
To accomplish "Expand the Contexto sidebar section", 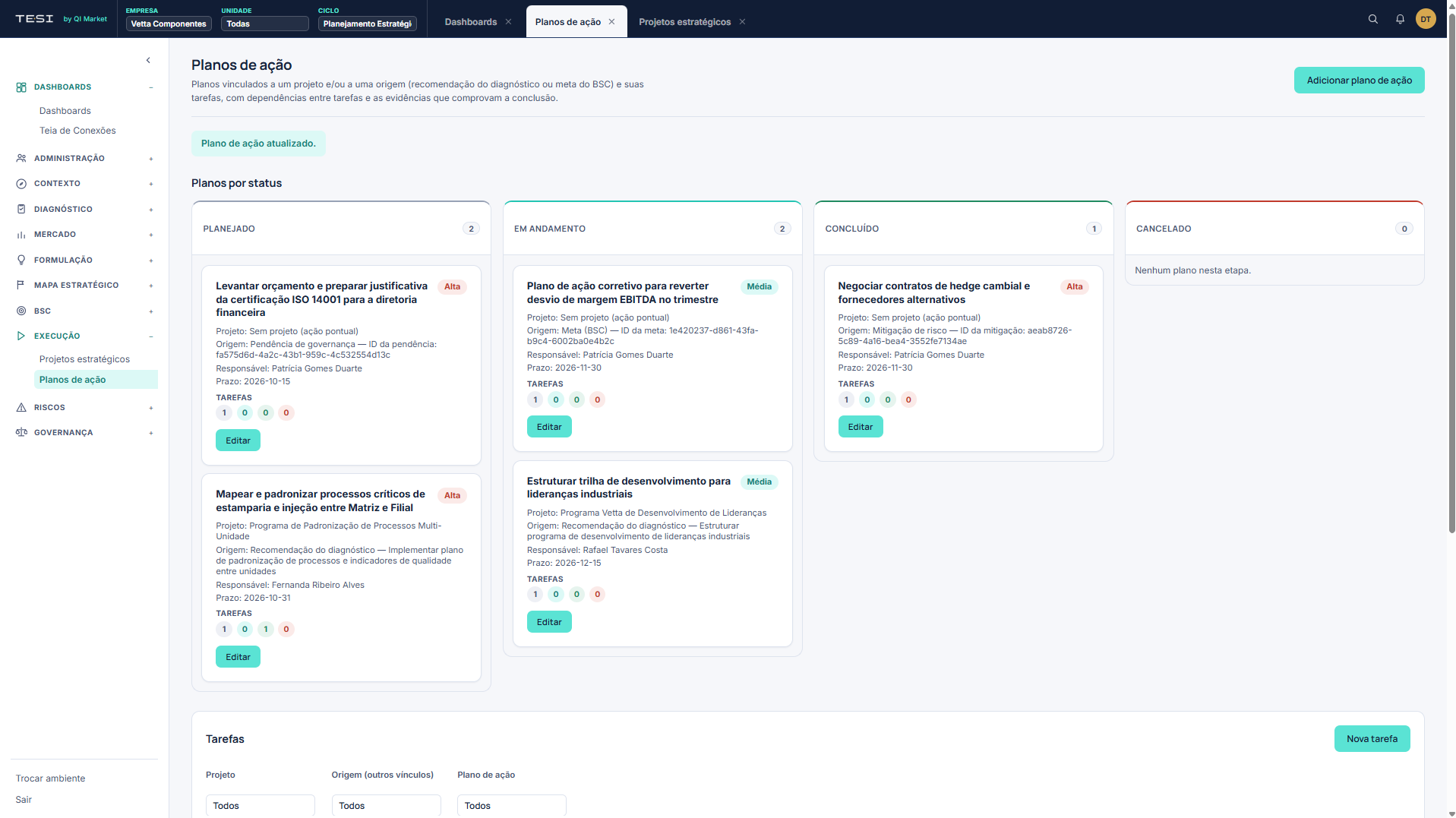I will pos(151,184).
